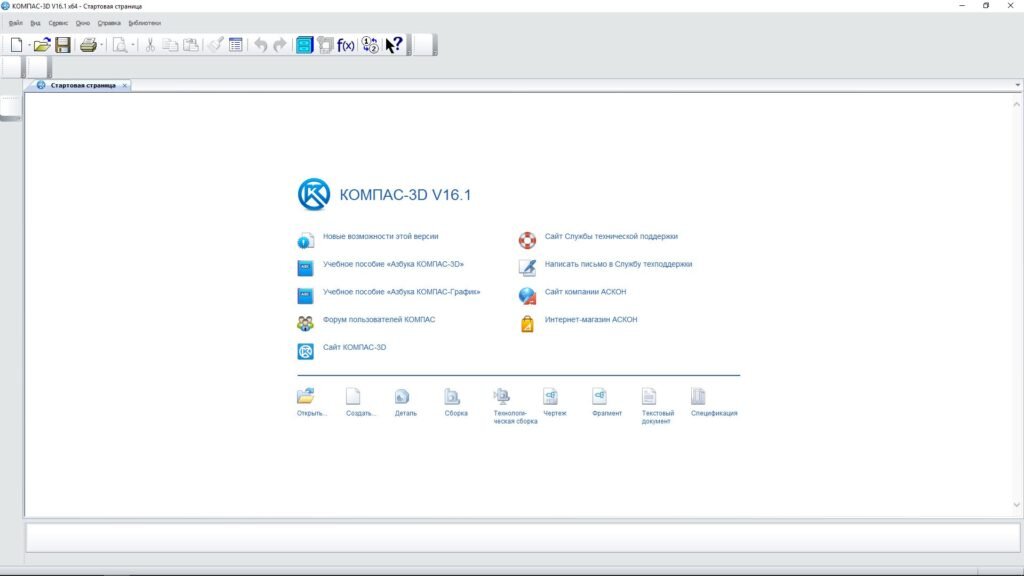Expand the Print dropdown arrow
The width and height of the screenshot is (1024, 576).
(102, 45)
